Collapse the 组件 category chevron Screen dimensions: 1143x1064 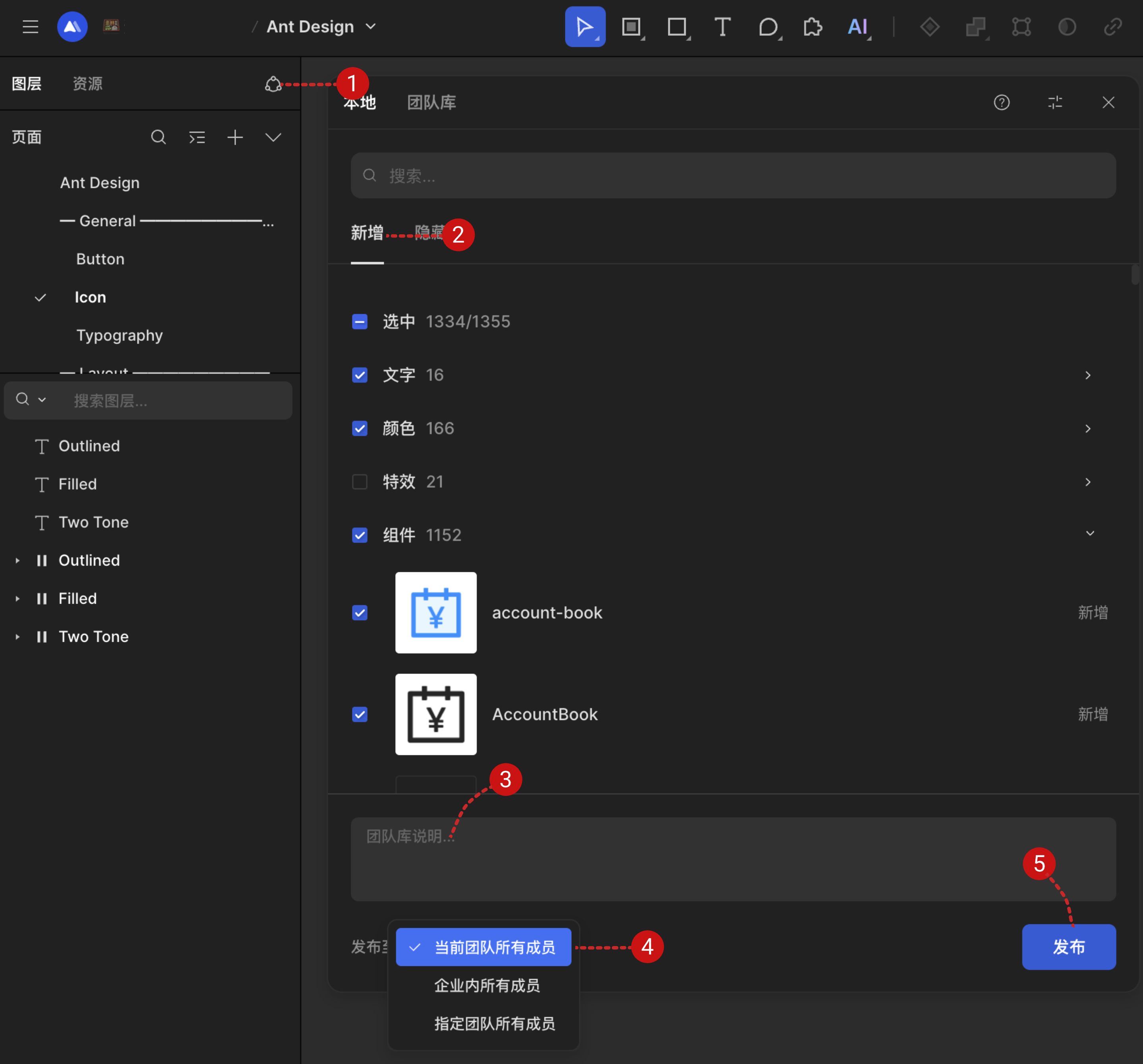click(x=1089, y=534)
